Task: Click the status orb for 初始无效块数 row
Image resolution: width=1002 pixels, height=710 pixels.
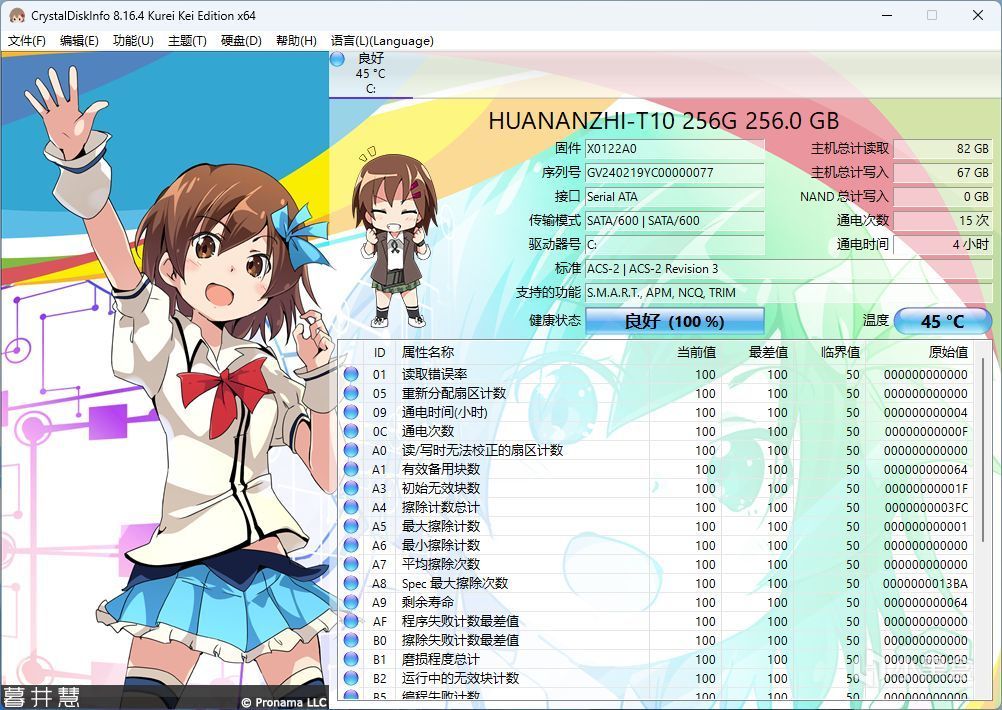Action: (351, 488)
